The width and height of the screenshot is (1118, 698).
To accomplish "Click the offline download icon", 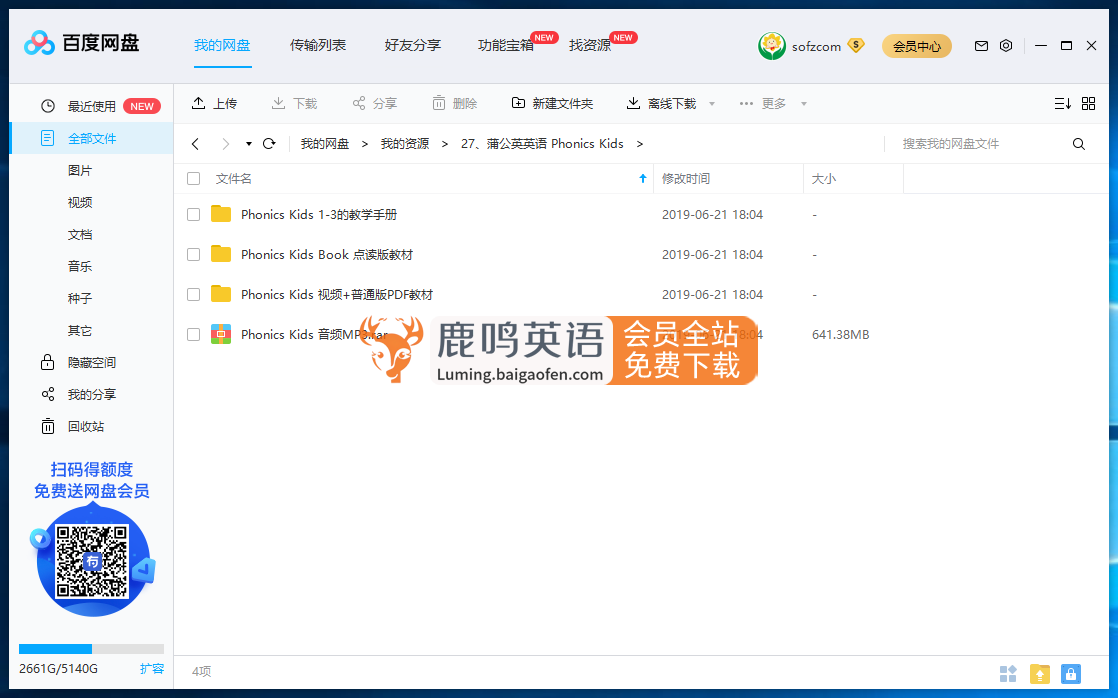I will [x=633, y=103].
